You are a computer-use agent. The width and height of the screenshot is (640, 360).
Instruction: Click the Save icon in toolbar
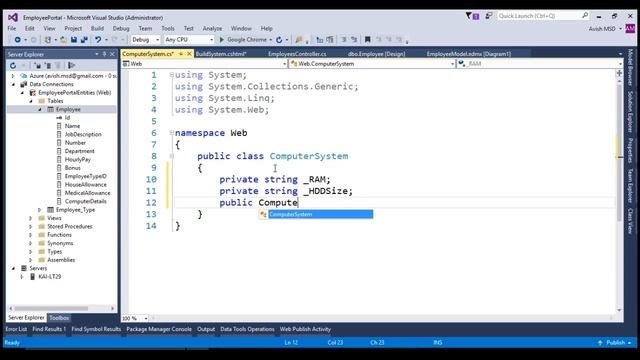click(x=74, y=40)
